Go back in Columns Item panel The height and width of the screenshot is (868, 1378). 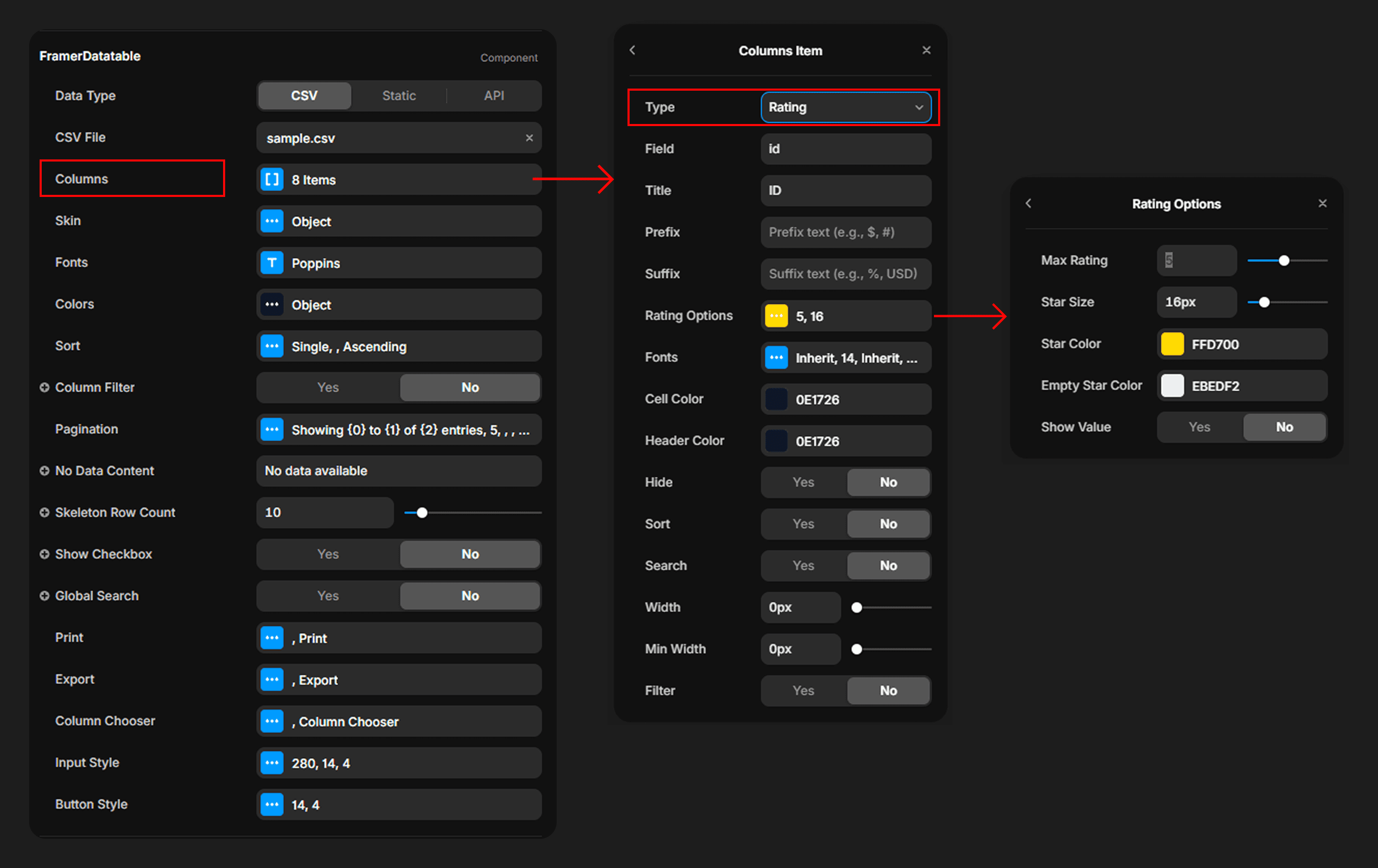click(x=632, y=51)
